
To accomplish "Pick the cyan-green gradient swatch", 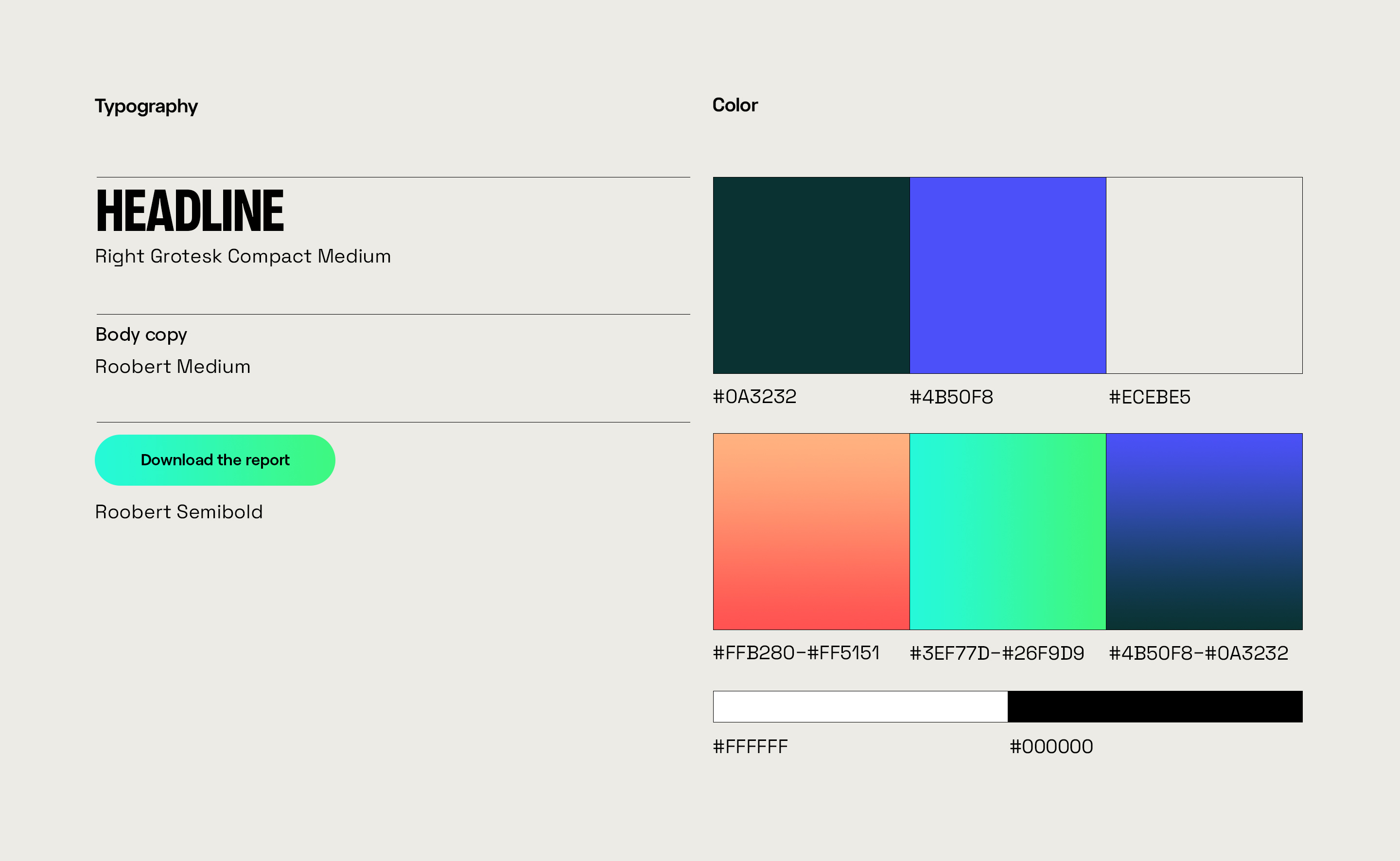I will [1007, 531].
